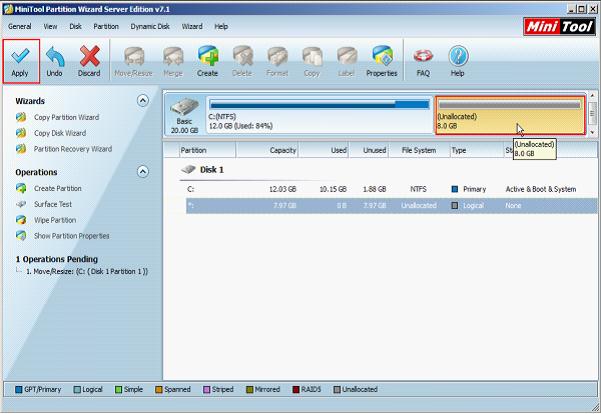The width and height of the screenshot is (601, 414).
Task: Click the Active & Boot & System status
Action: click(x=541, y=189)
